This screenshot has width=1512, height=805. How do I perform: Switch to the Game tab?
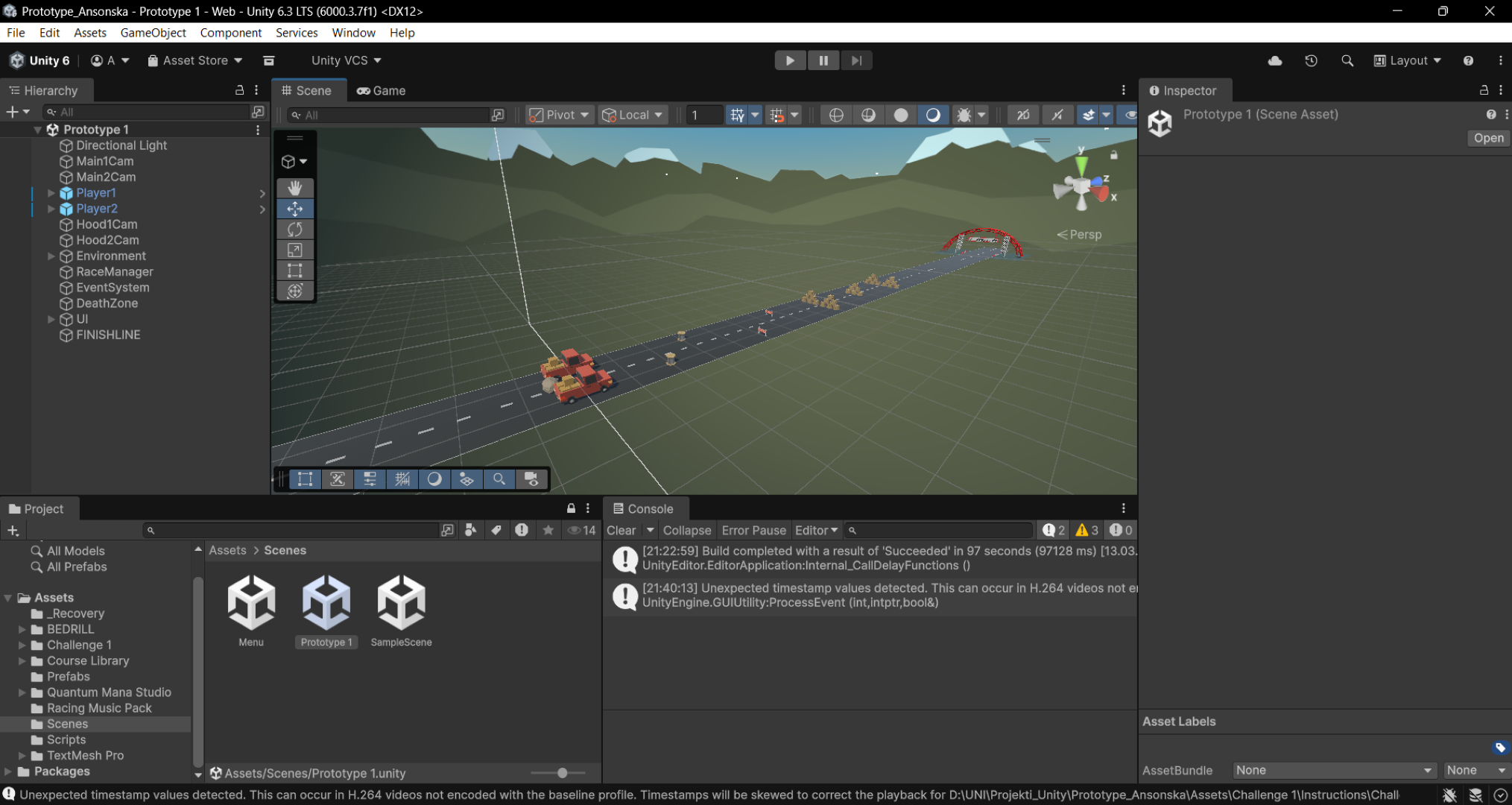tap(382, 90)
